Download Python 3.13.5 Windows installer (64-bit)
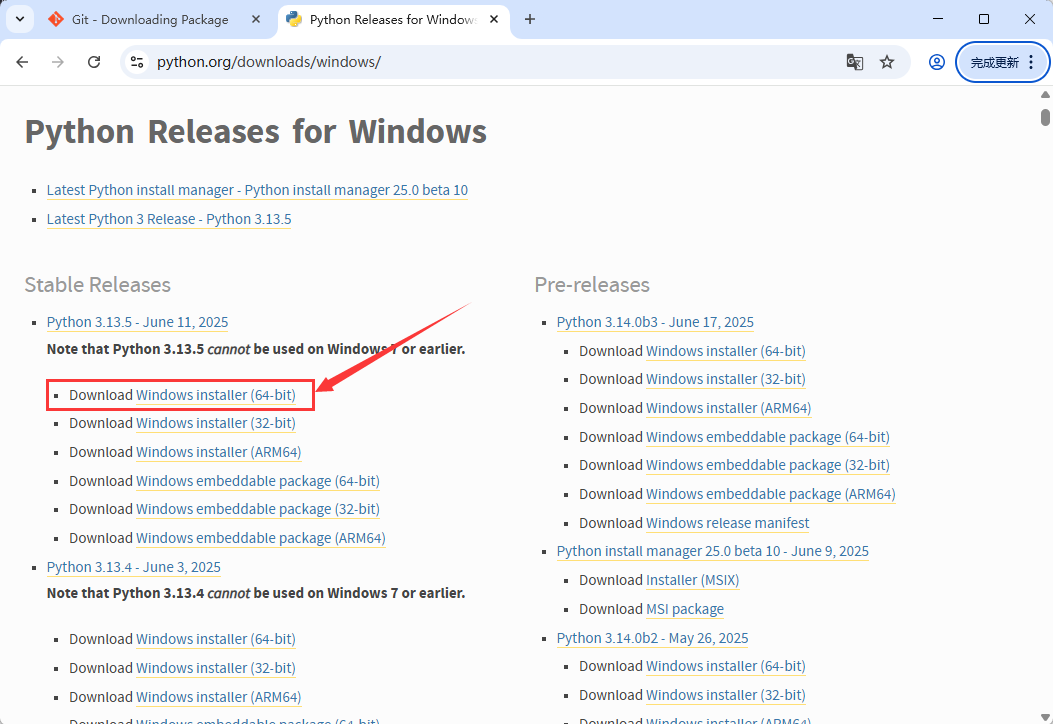 216,395
